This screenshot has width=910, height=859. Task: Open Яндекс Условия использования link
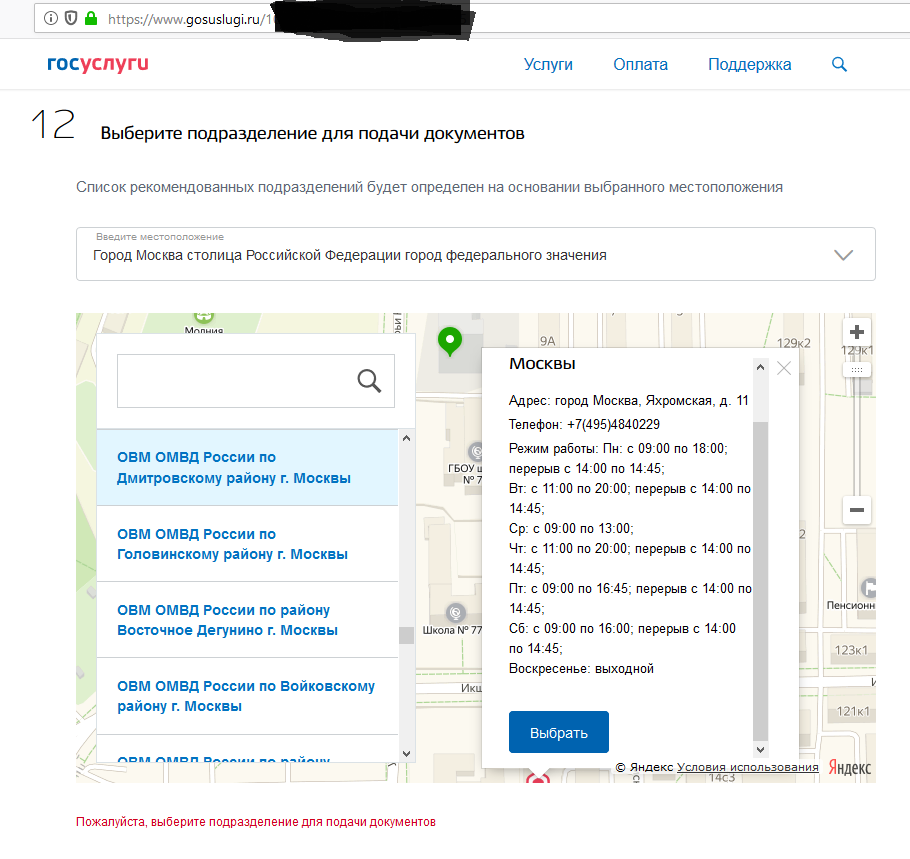point(748,767)
